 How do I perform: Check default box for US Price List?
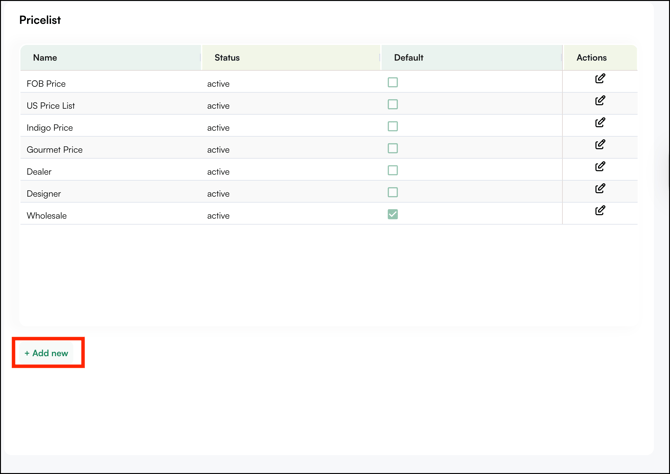[393, 105]
